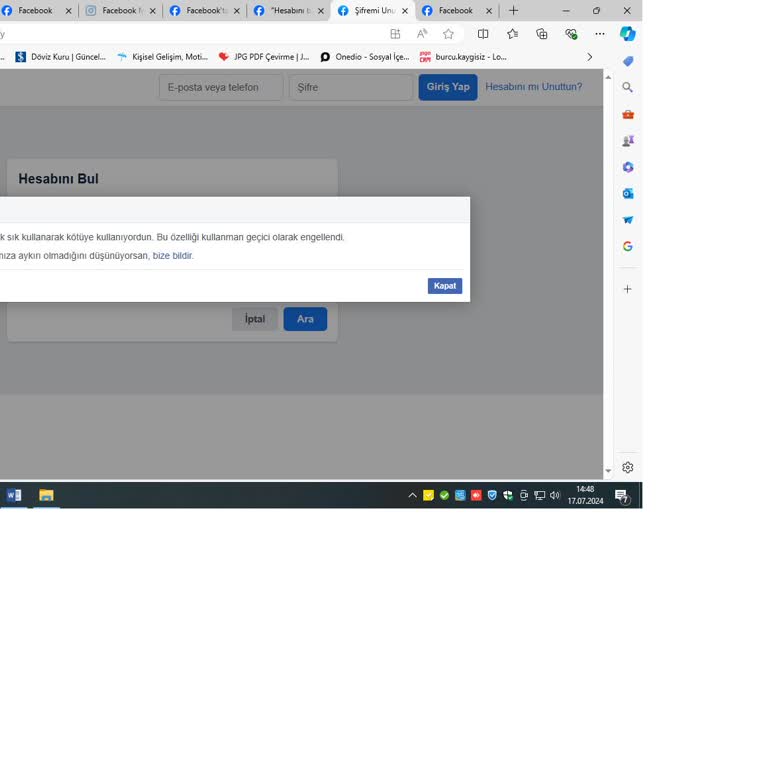Switch to the "Hesabını b... tab
768x768 pixels.
[288, 10]
